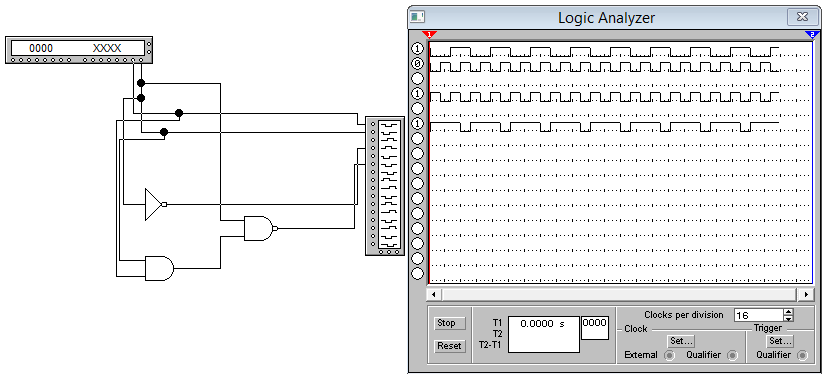Select the External clock radio button
Viewport: 827px width, 376px height.
669,355
